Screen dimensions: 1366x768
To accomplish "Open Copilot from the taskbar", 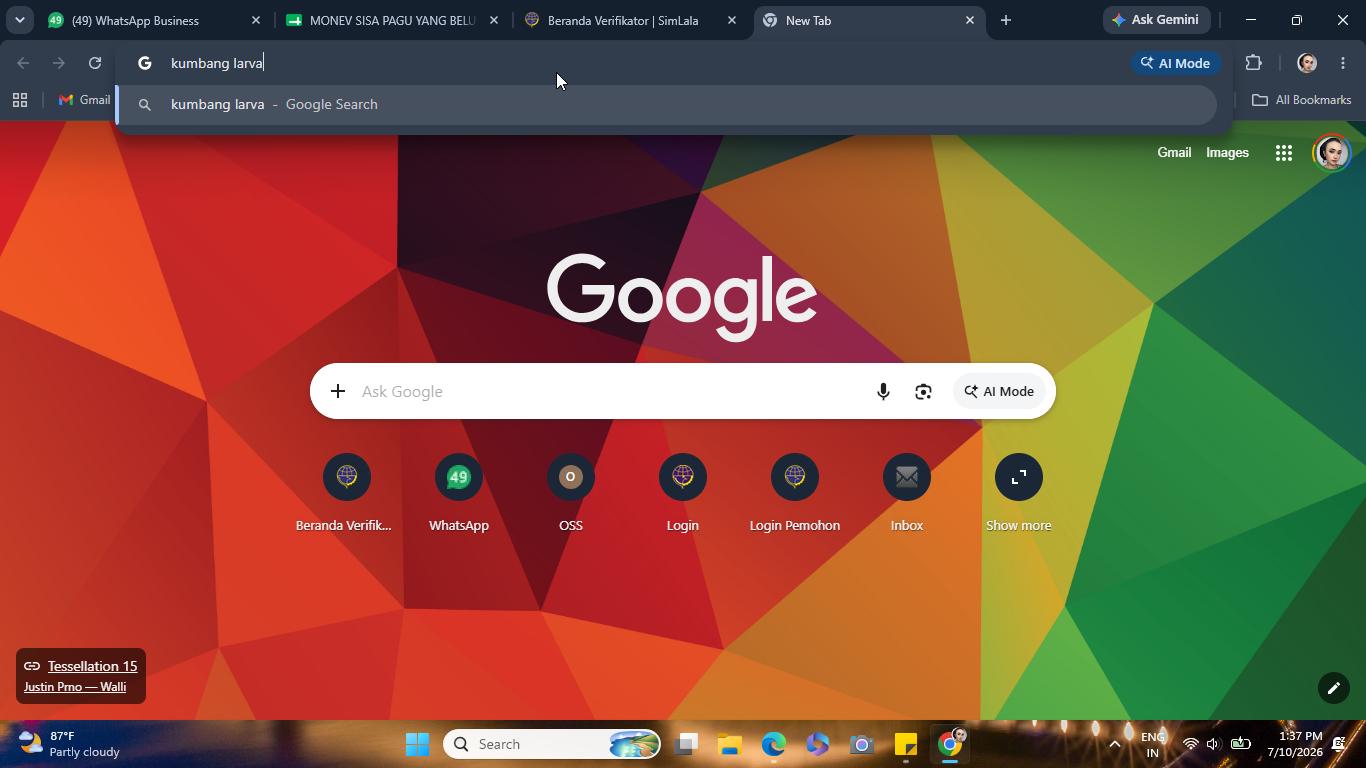I will tap(818, 744).
